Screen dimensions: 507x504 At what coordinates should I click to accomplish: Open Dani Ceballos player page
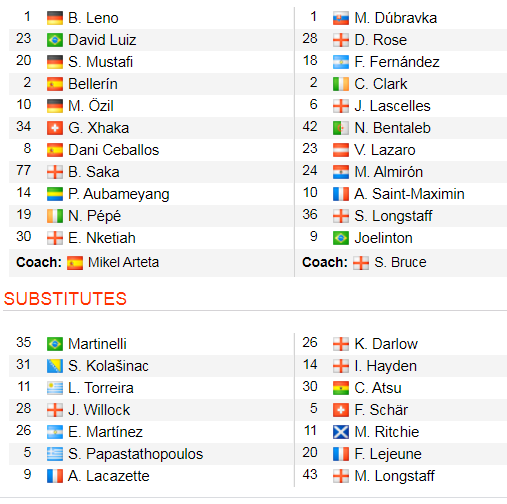[x=114, y=150]
